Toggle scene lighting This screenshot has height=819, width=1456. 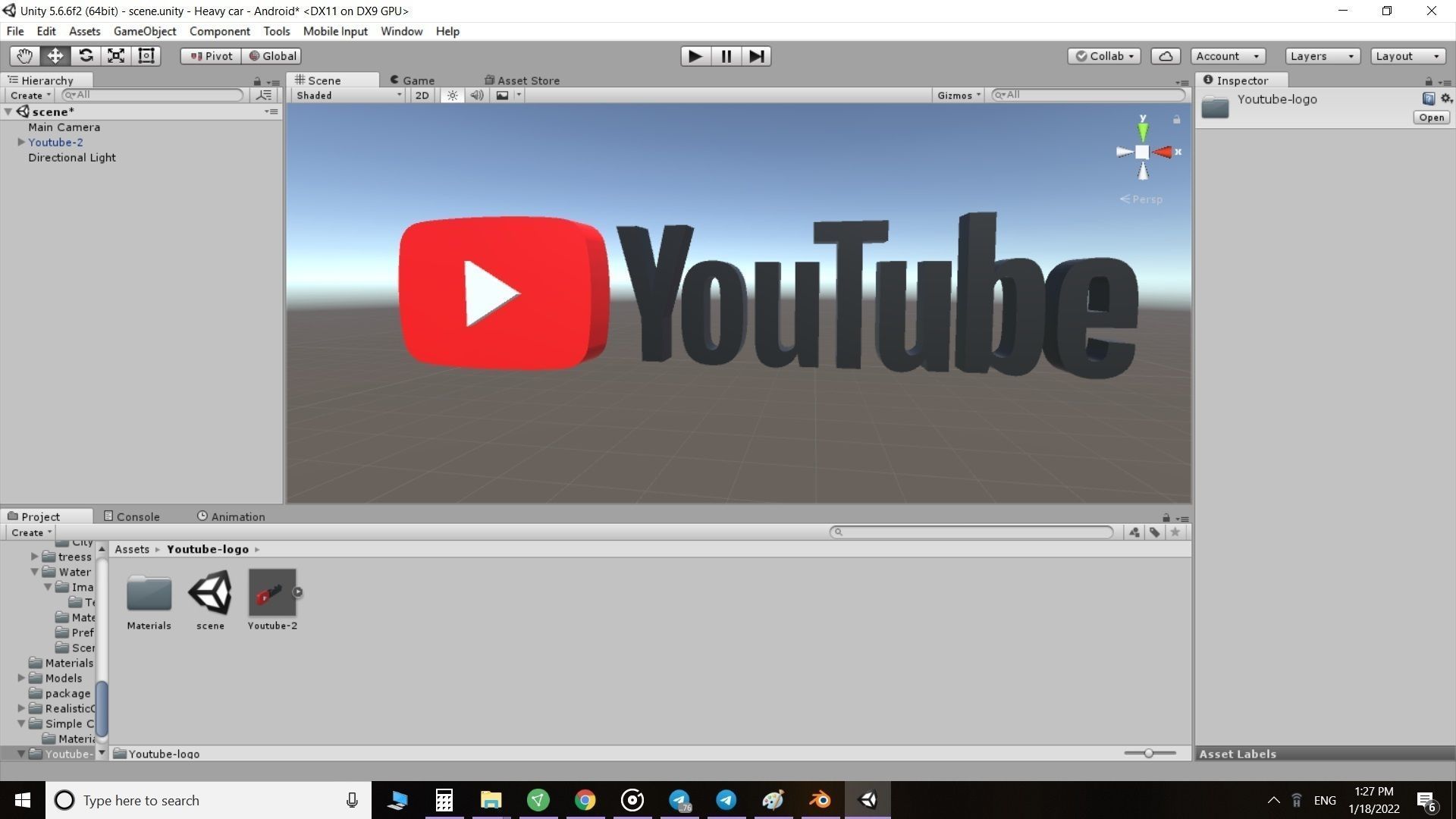click(452, 96)
